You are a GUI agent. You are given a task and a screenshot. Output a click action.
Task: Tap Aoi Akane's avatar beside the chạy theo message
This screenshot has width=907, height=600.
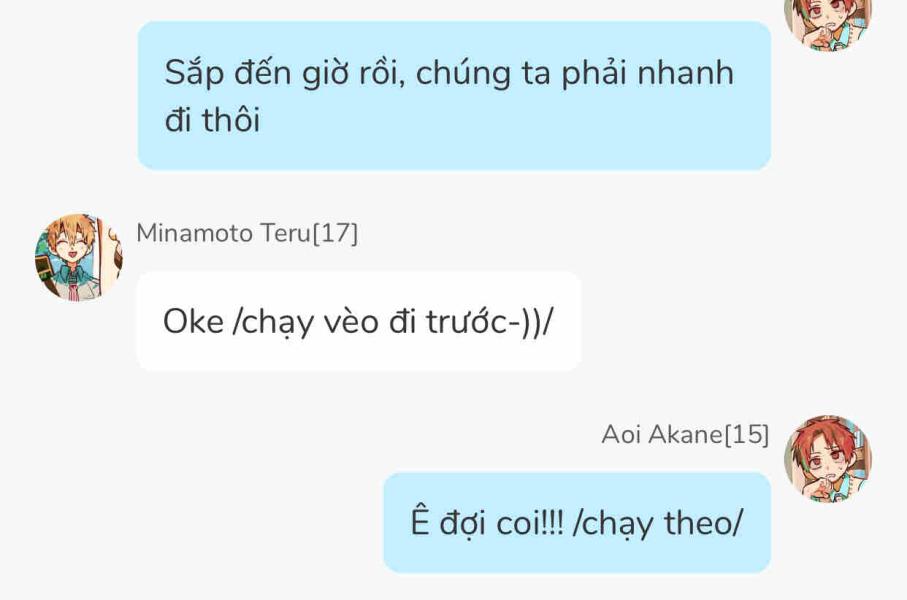pos(828,458)
